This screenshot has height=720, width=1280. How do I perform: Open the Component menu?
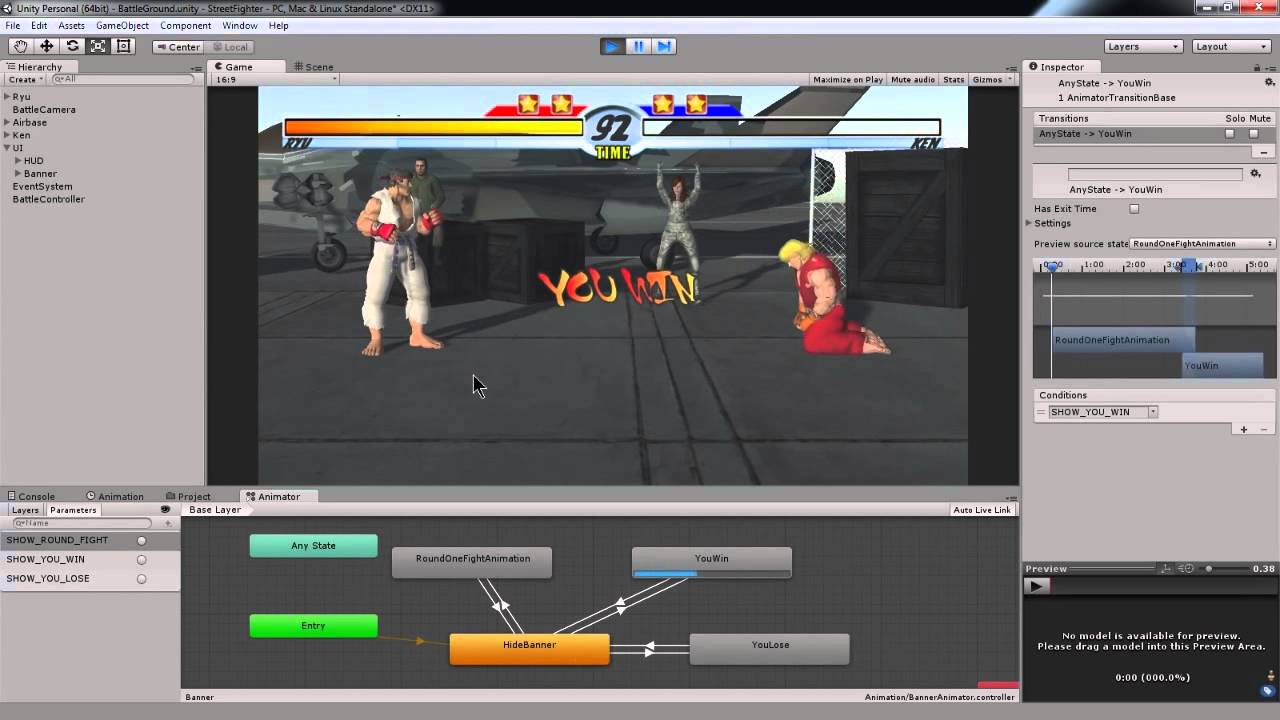pos(185,26)
